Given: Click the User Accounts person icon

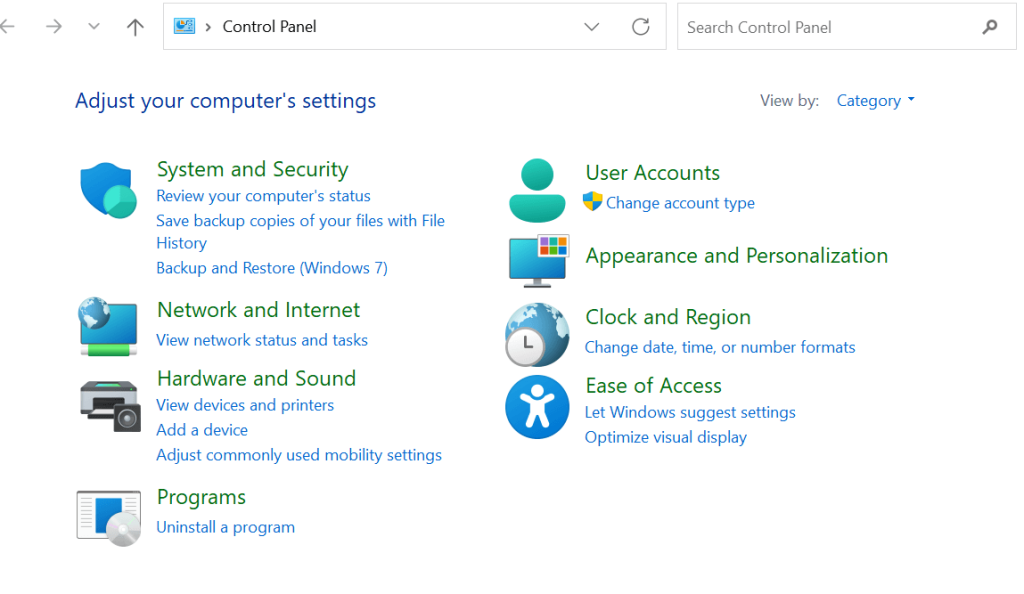Looking at the screenshot, I should tap(537, 190).
